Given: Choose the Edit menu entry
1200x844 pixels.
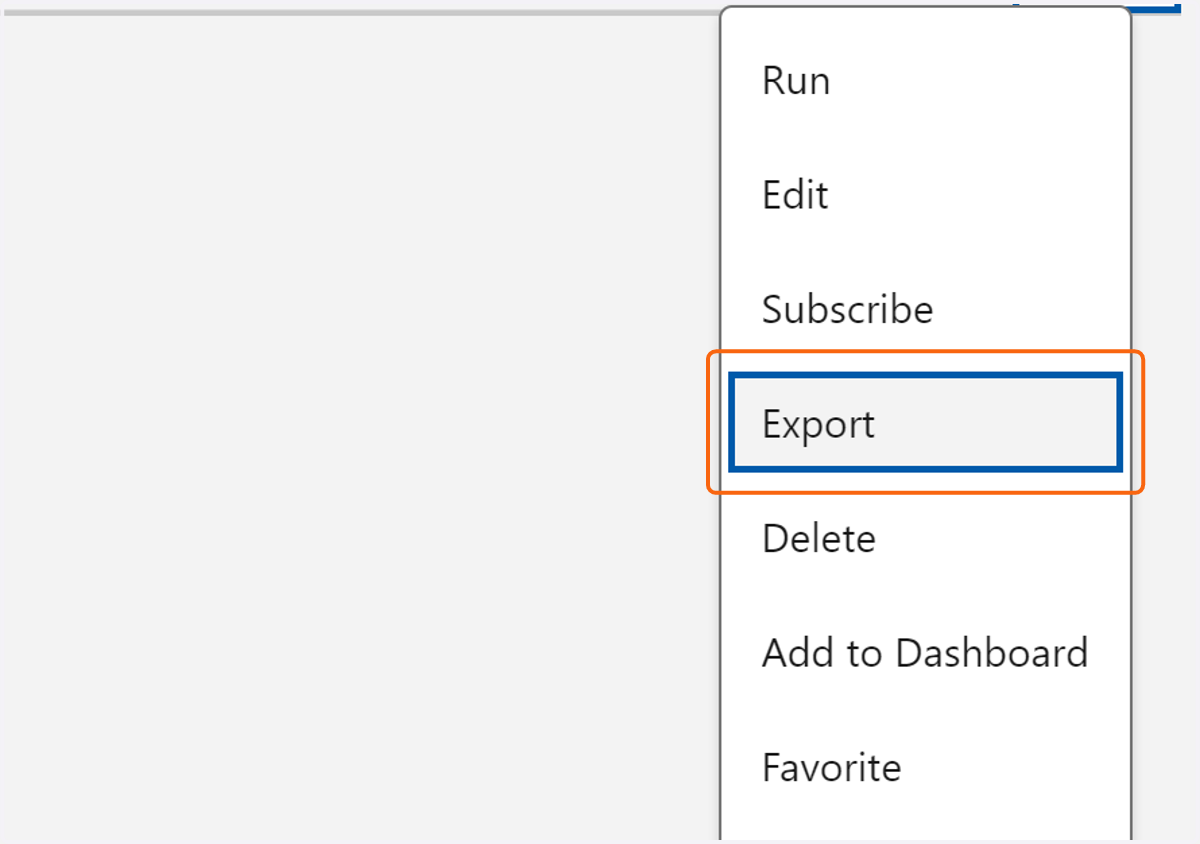Looking at the screenshot, I should pyautogui.click(x=925, y=194).
